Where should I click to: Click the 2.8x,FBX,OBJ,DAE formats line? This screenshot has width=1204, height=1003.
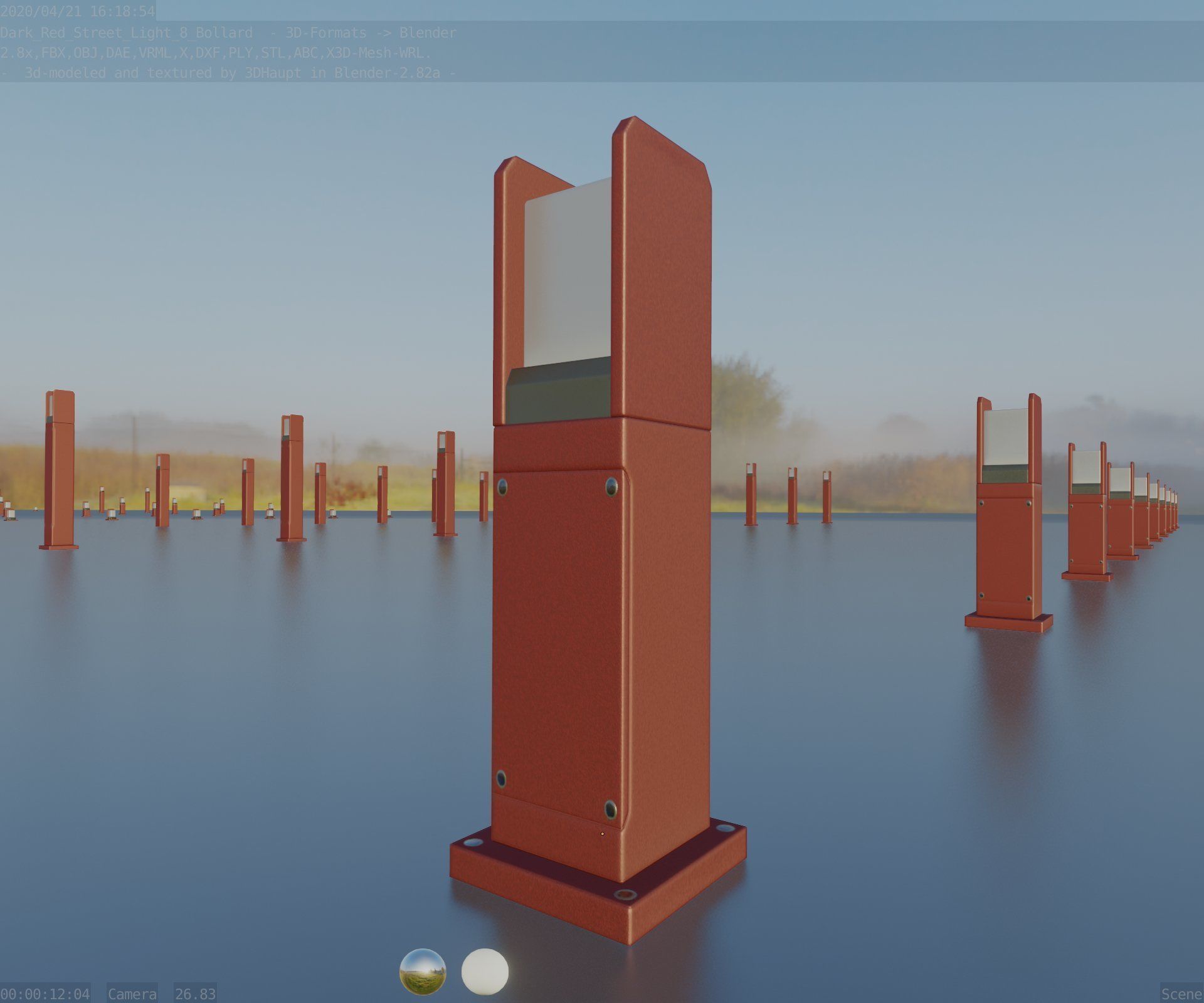216,53
